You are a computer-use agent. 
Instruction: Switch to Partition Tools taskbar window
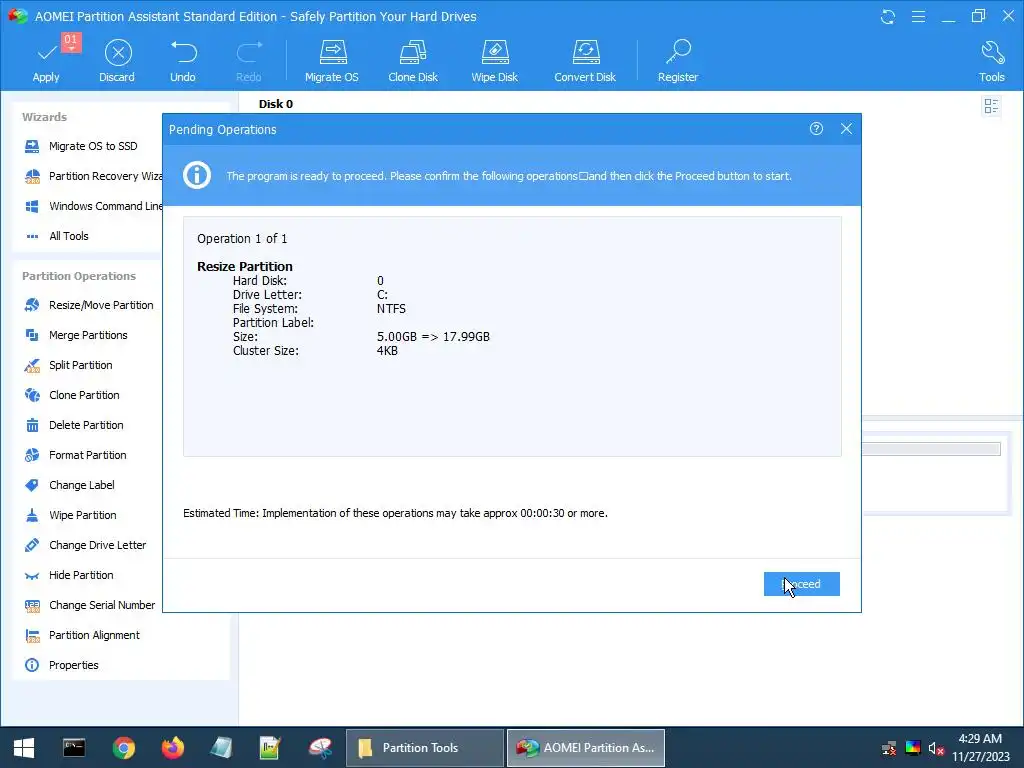tap(424, 748)
